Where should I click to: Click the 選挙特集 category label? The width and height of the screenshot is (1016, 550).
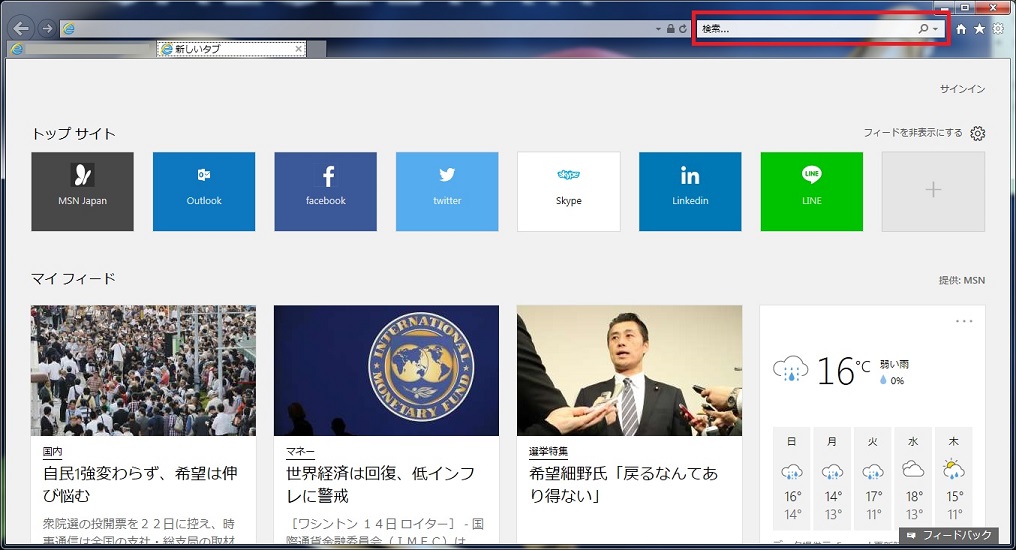[x=548, y=452]
